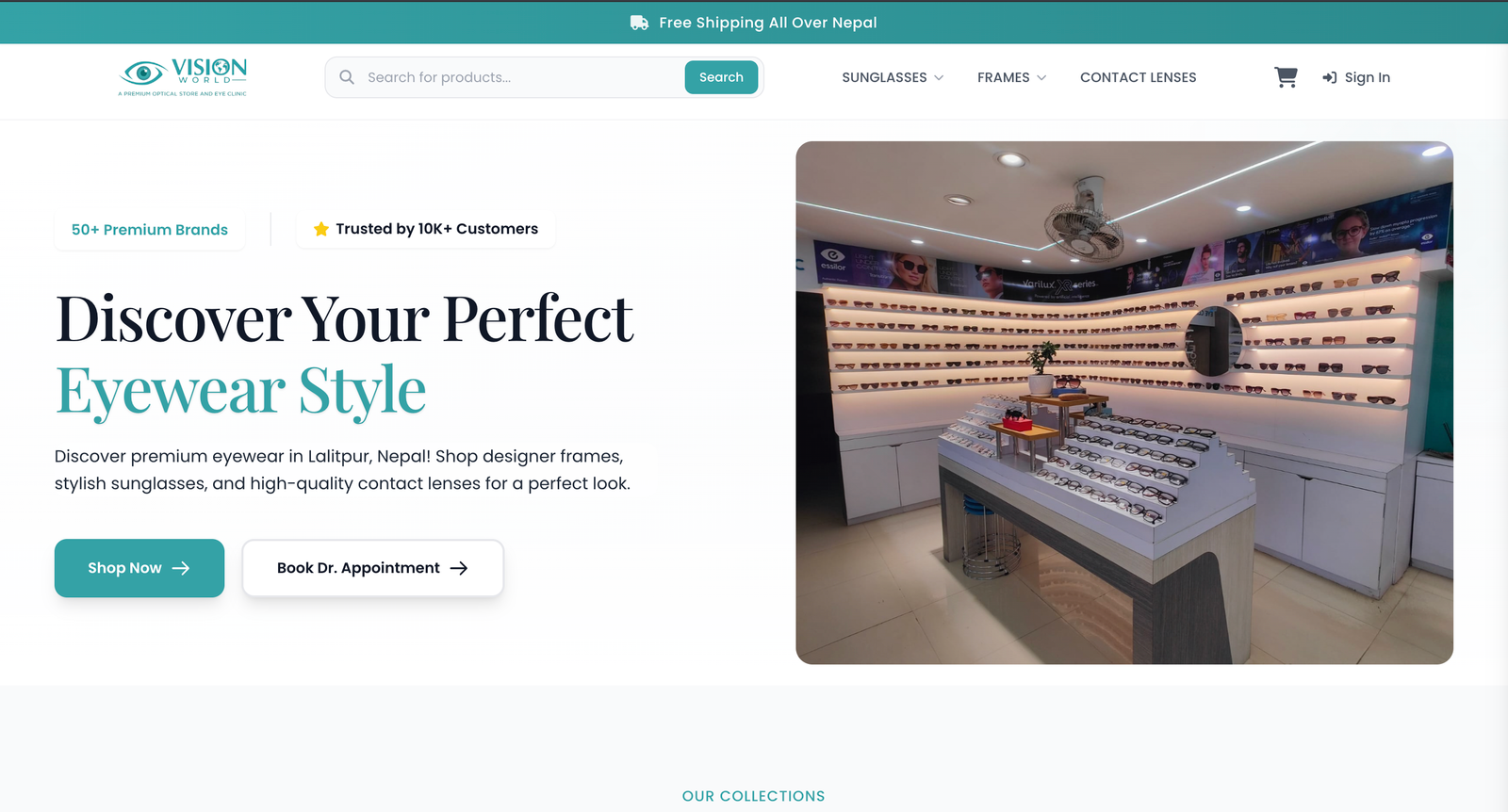Click the delivery truck icon in the banner
1508x812 pixels.
click(639, 23)
